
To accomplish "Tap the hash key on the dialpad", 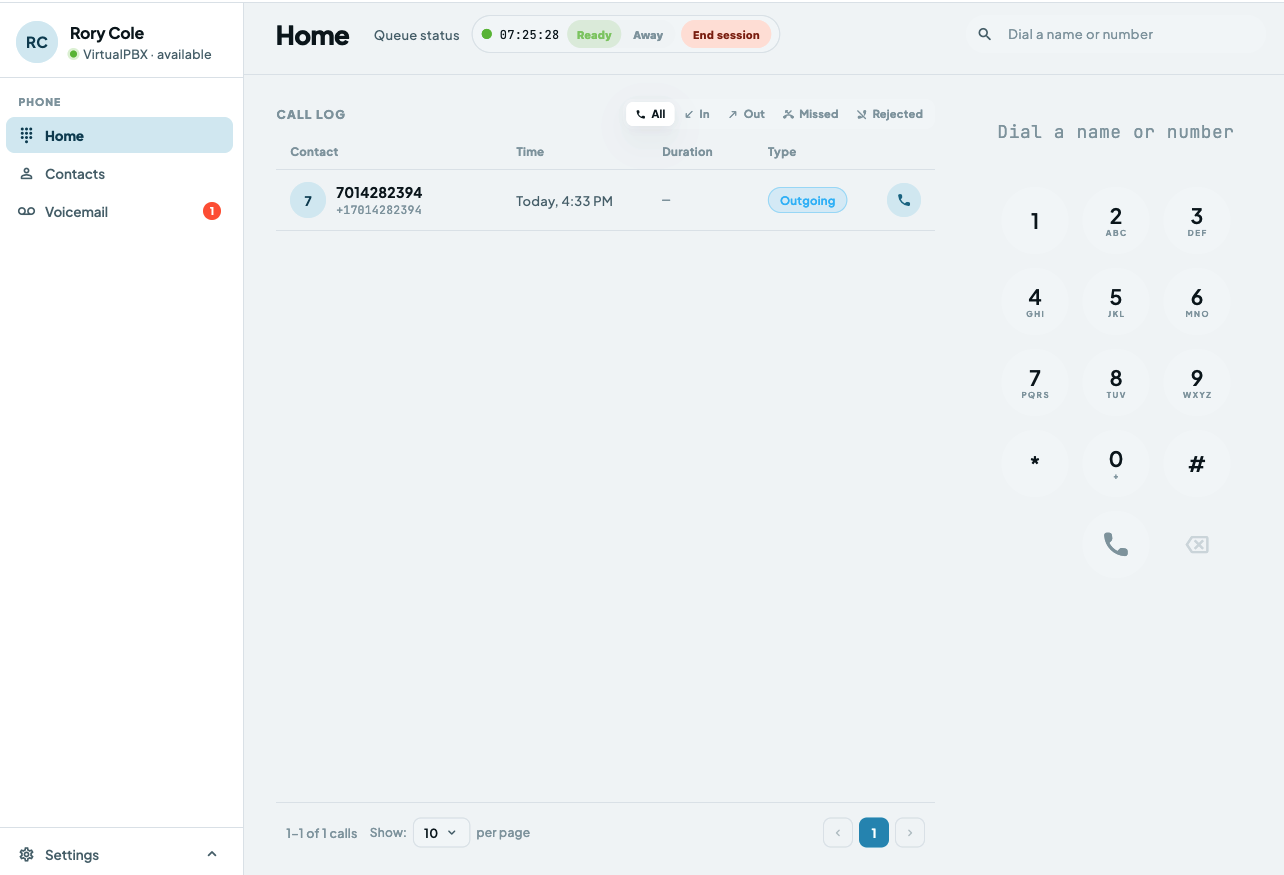I will pos(1197,464).
